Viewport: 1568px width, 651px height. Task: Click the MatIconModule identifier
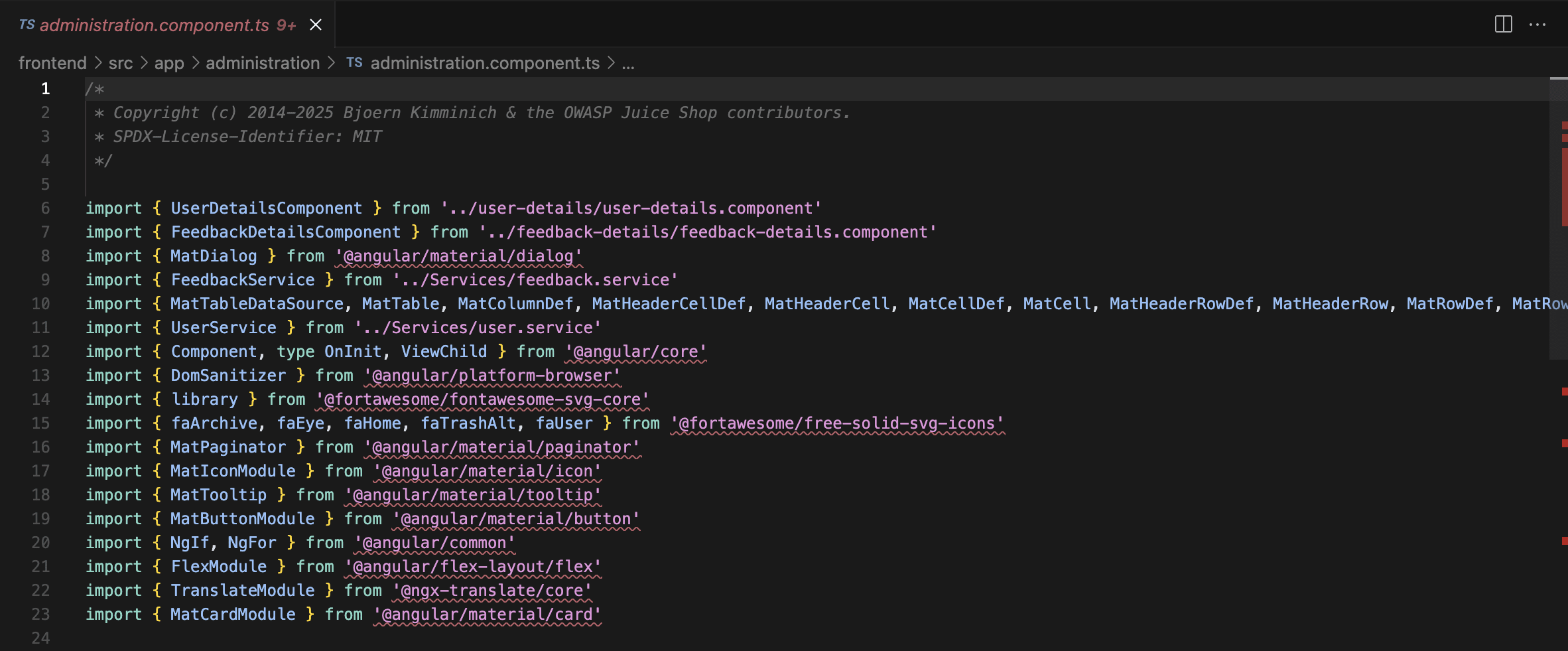point(233,471)
